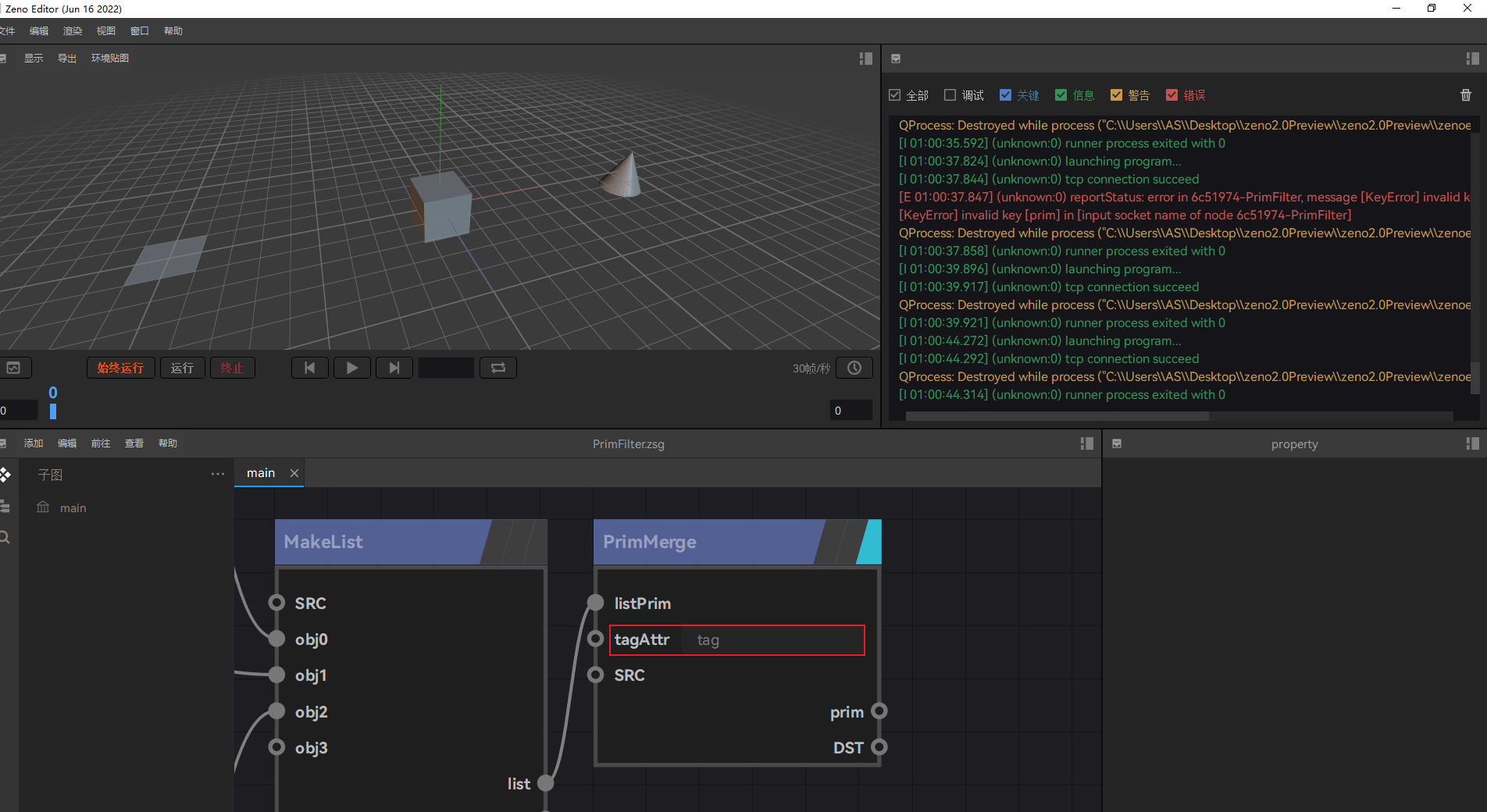The width and height of the screenshot is (1487, 812).
Task: Click the obj0 input socket on MakeList
Action: click(x=276, y=639)
